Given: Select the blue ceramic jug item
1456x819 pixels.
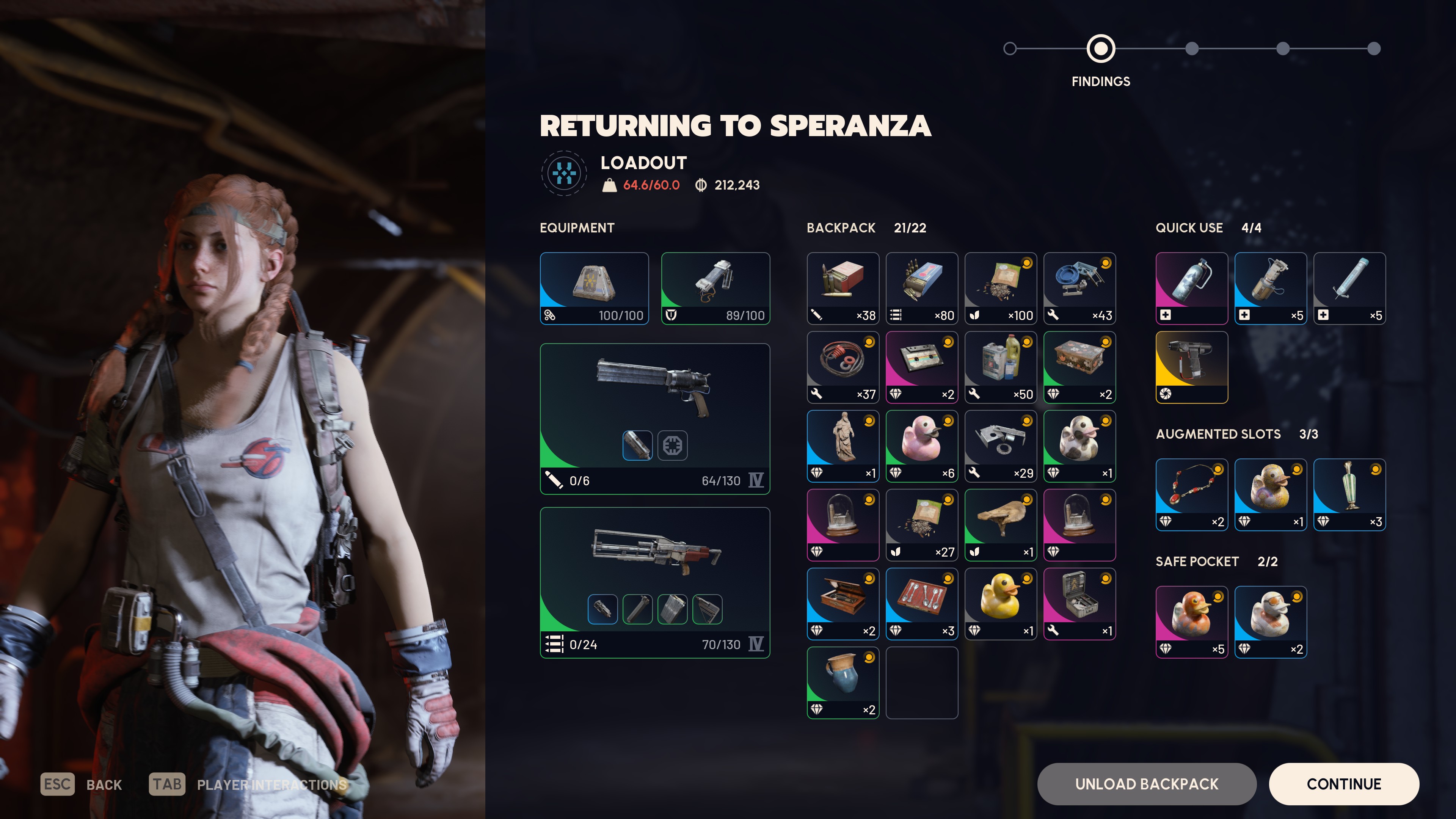Looking at the screenshot, I should (x=843, y=683).
